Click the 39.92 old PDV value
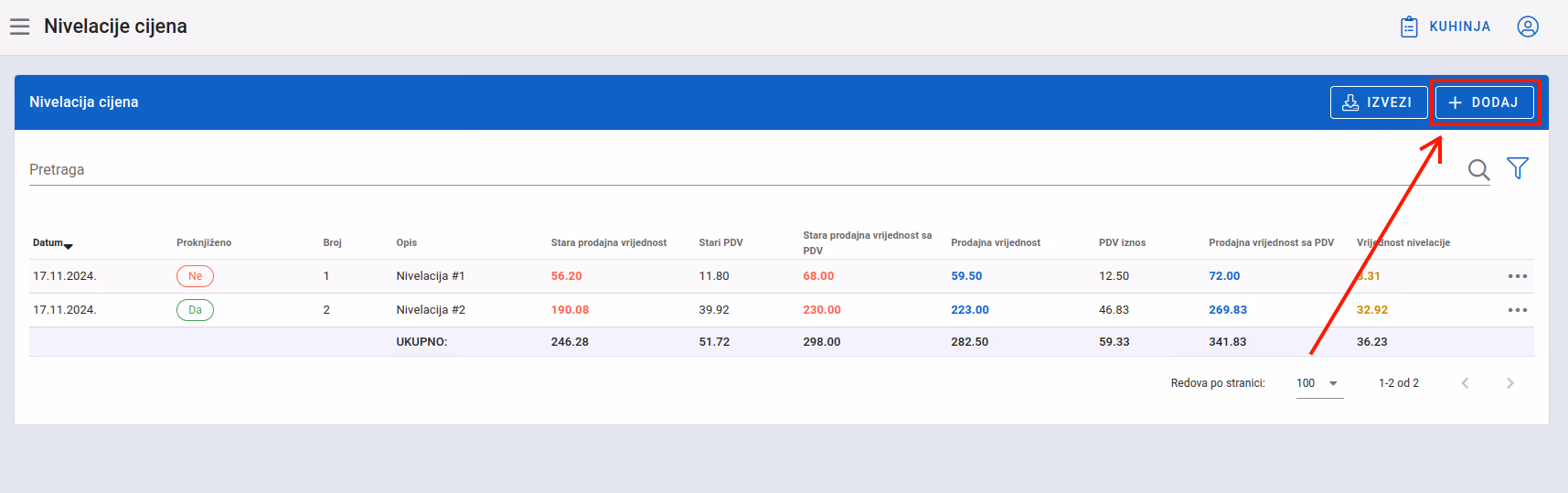This screenshot has width=1568, height=493. (x=714, y=310)
